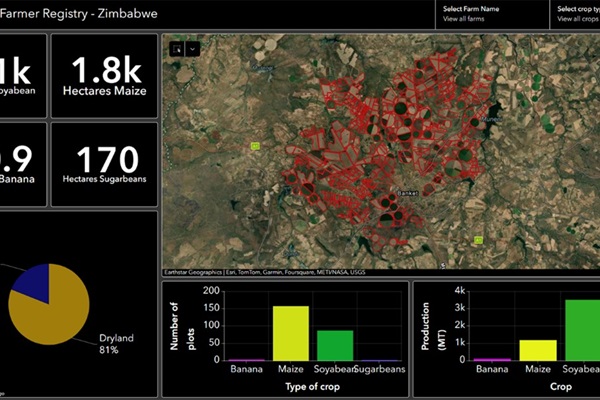Expand the selection tool options chevron
The image size is (600, 400).
pos(193,49)
